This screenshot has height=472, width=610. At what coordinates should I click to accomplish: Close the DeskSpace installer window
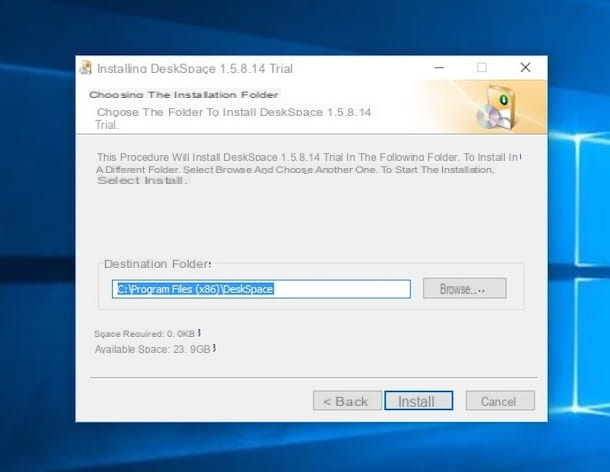click(x=525, y=68)
